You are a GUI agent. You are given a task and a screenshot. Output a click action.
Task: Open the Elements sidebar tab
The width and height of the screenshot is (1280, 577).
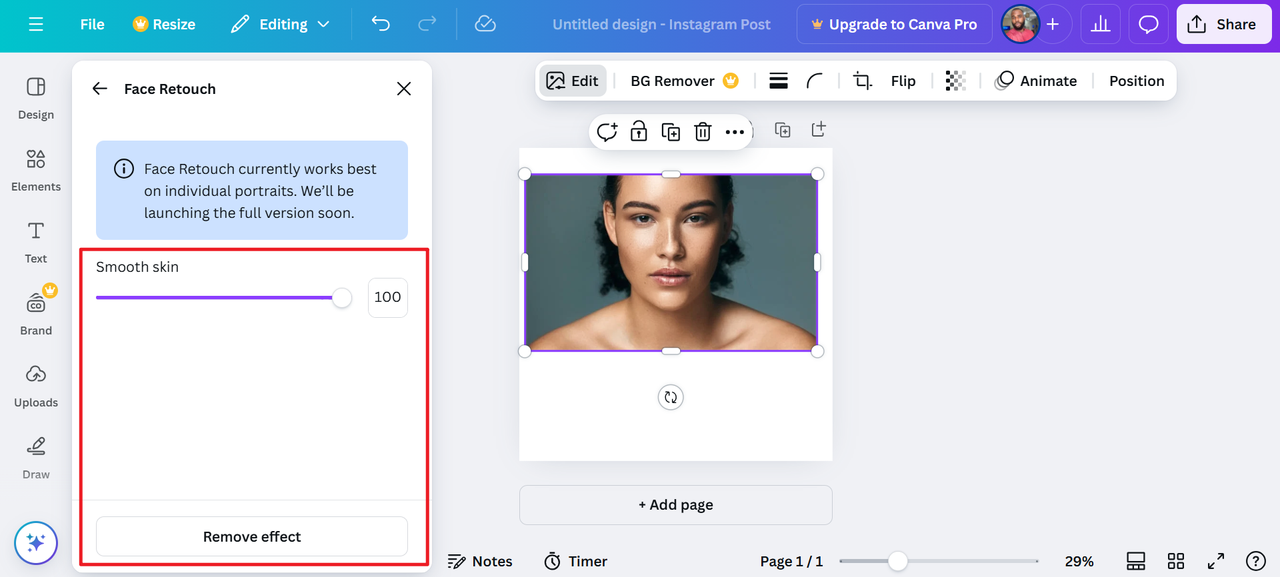pyautogui.click(x=36, y=170)
